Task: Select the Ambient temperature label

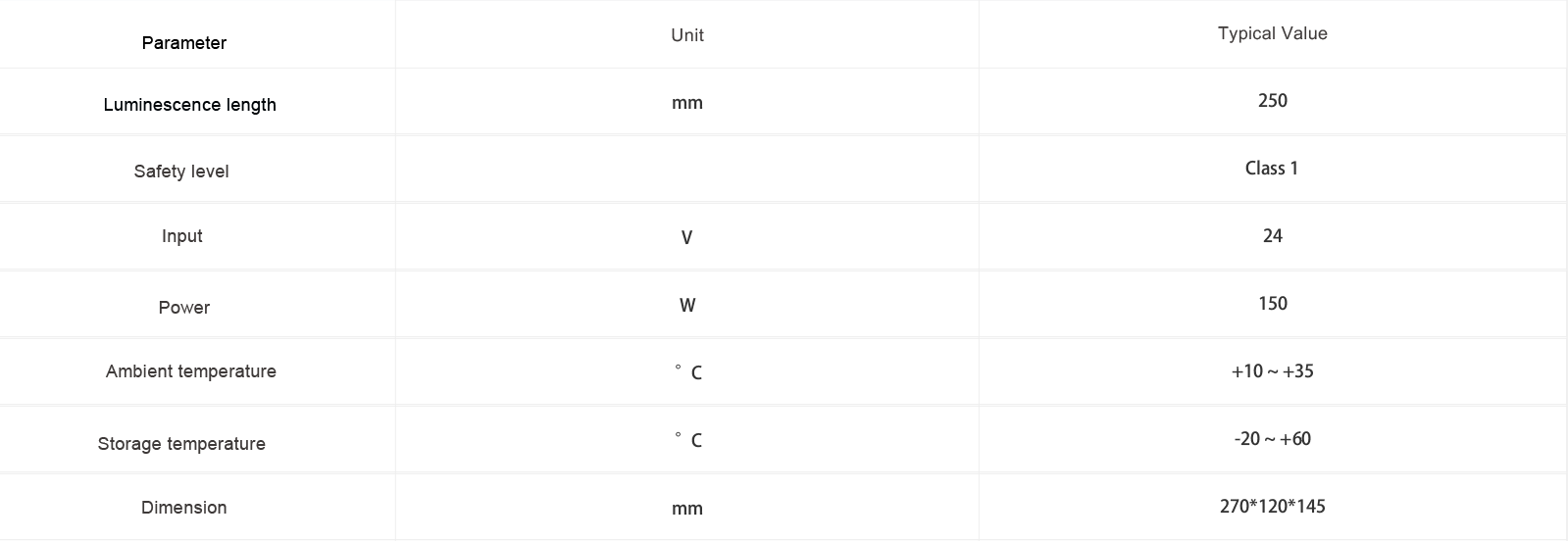Action: [191, 371]
